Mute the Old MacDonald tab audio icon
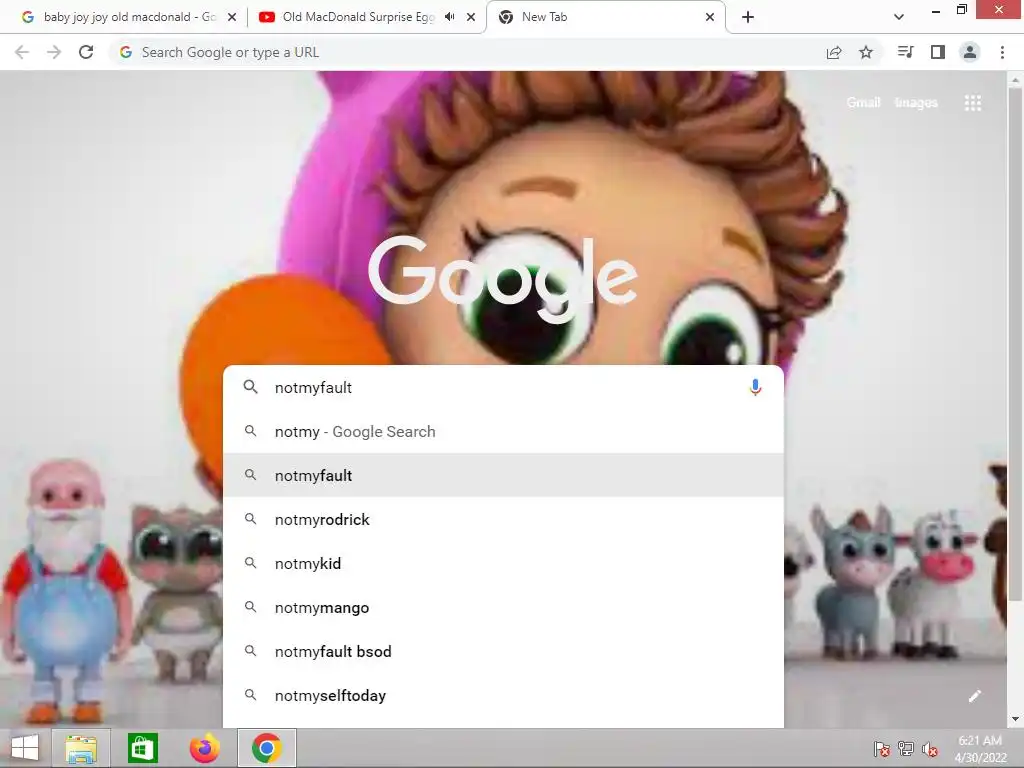 point(449,17)
